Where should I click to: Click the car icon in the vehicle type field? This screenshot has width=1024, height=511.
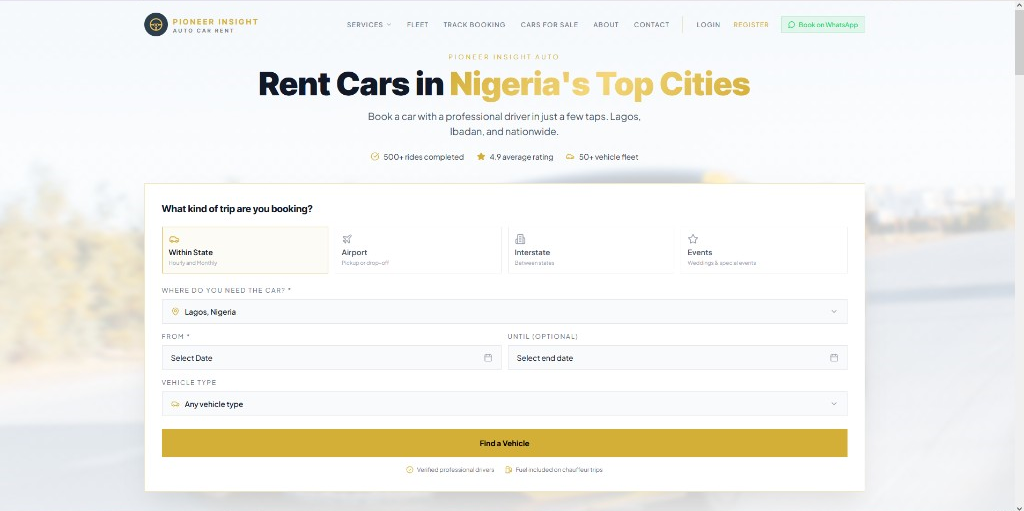(175, 404)
